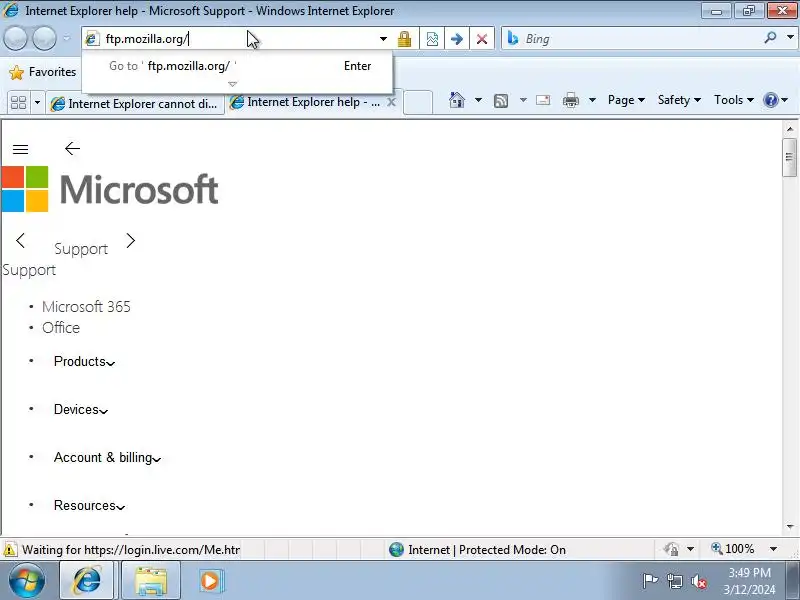Click the address bar text field
This screenshot has height=600, width=800.
pos(239,39)
